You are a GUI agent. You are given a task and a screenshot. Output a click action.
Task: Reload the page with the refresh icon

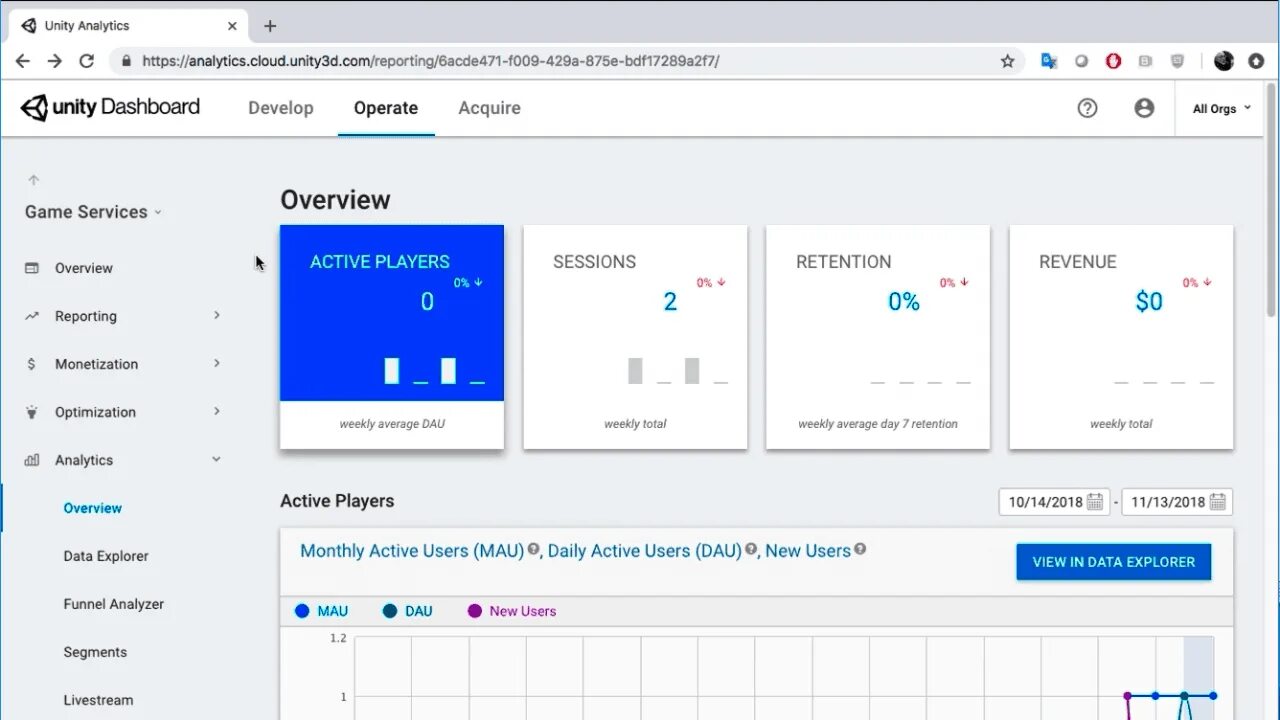click(87, 61)
